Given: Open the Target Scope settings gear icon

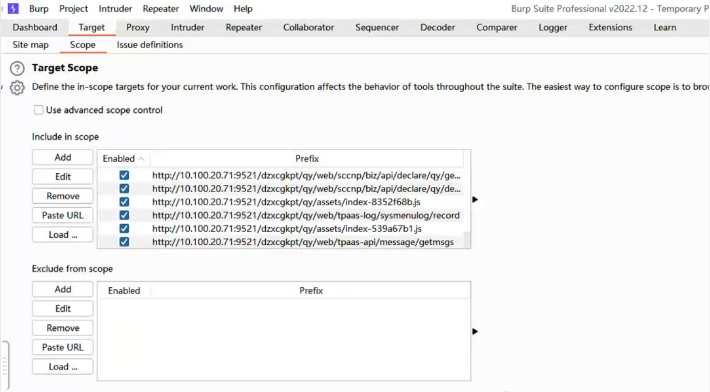Looking at the screenshot, I should pos(17,88).
